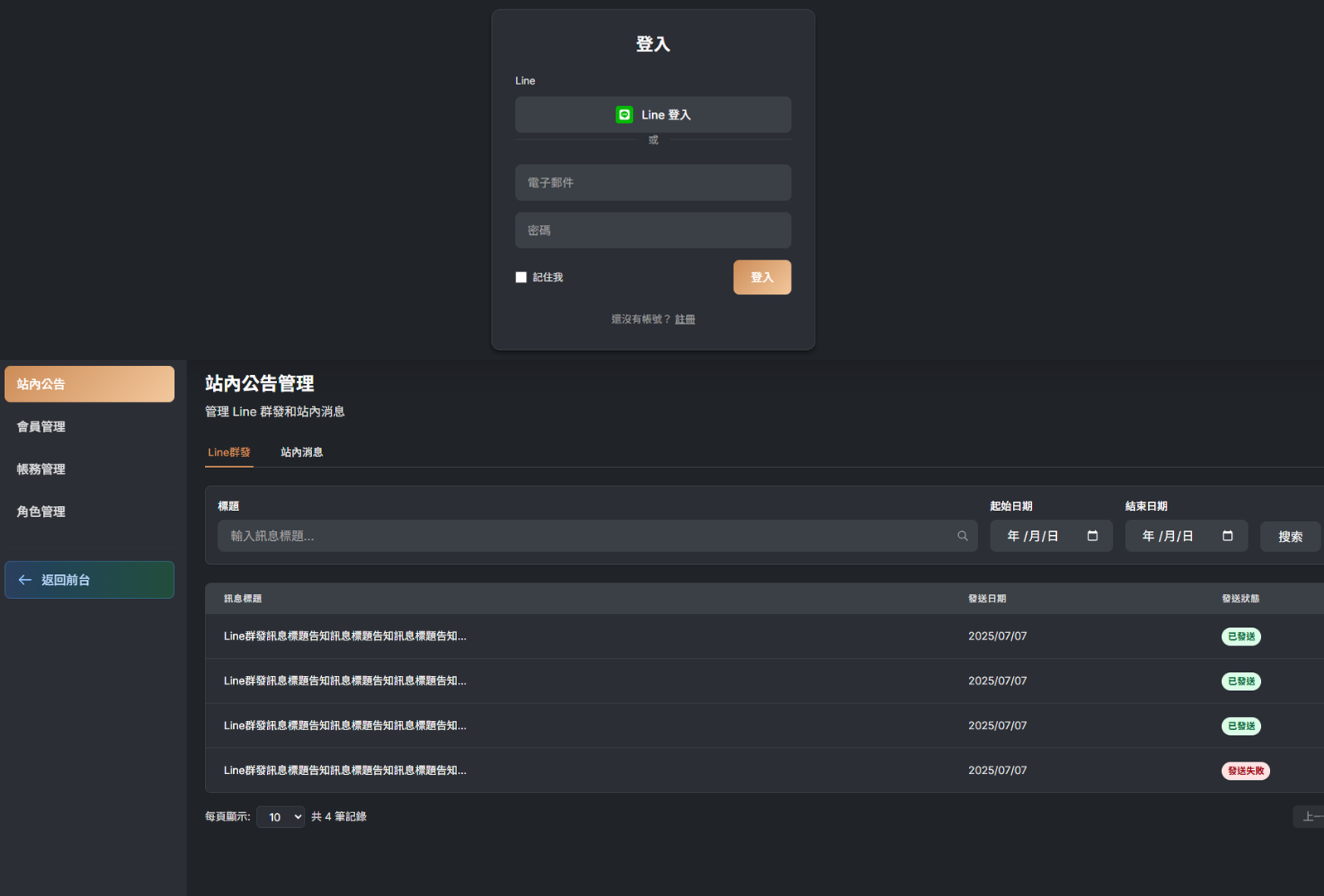The width and height of the screenshot is (1324, 896).
Task: Go to 角色管理 in the sidebar
Action: pyautogui.click(x=41, y=512)
